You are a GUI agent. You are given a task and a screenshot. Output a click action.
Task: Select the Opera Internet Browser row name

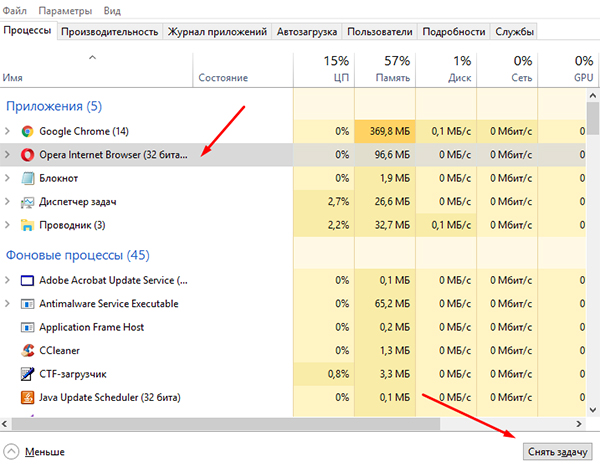click(113, 155)
